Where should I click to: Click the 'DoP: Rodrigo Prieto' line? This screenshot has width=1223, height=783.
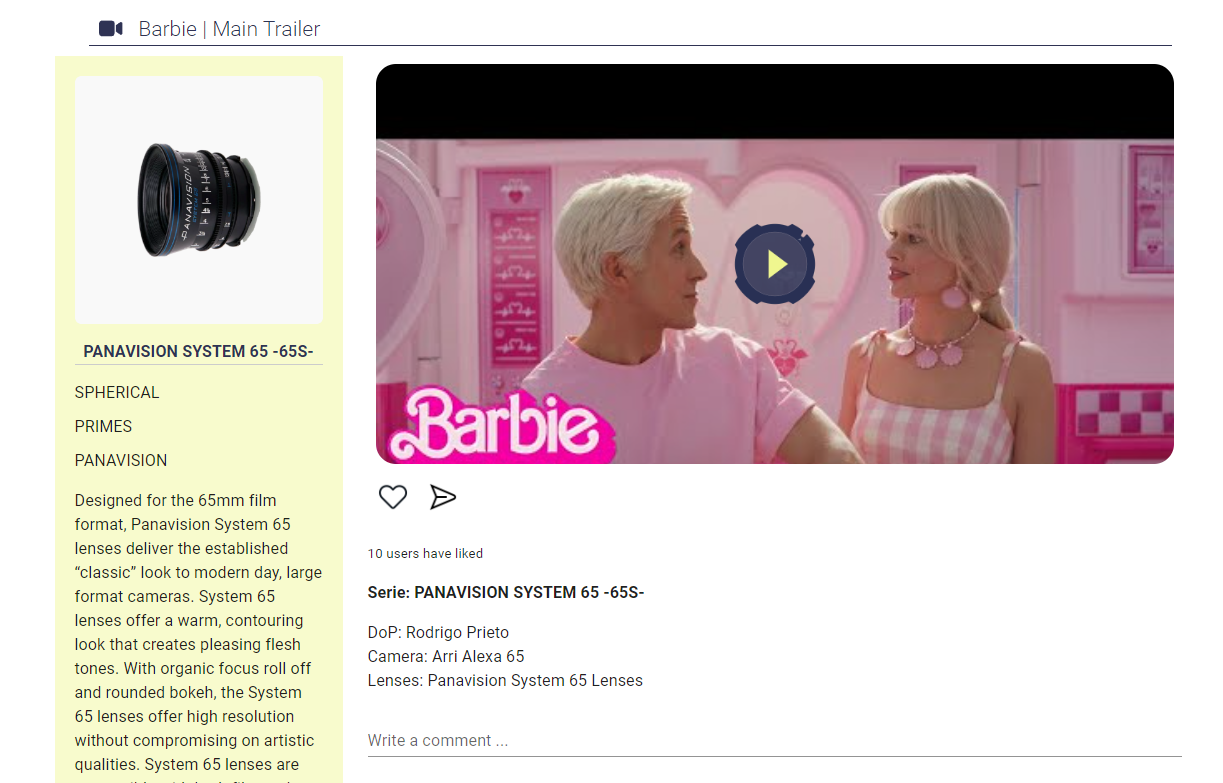438,633
